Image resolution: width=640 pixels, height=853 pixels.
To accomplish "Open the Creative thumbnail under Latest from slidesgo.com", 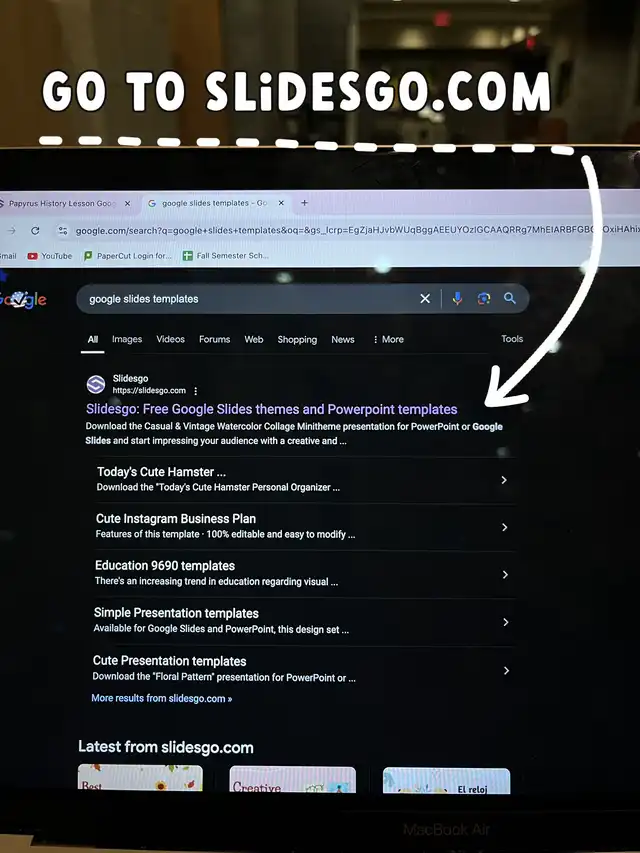I will point(293,780).
